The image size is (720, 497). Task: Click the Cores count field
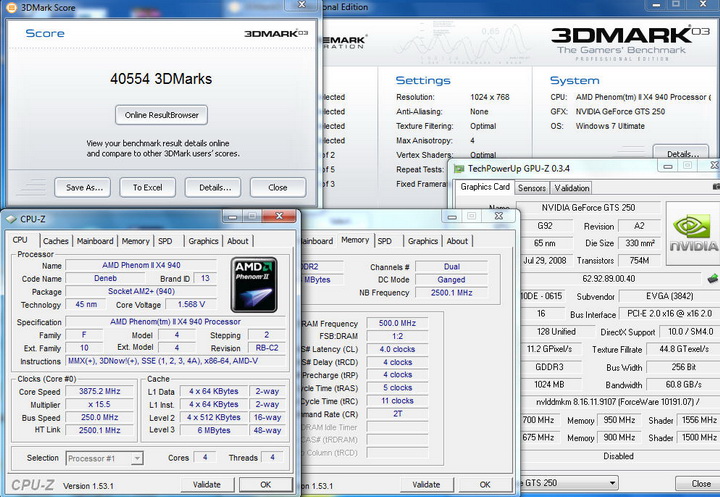(x=205, y=457)
